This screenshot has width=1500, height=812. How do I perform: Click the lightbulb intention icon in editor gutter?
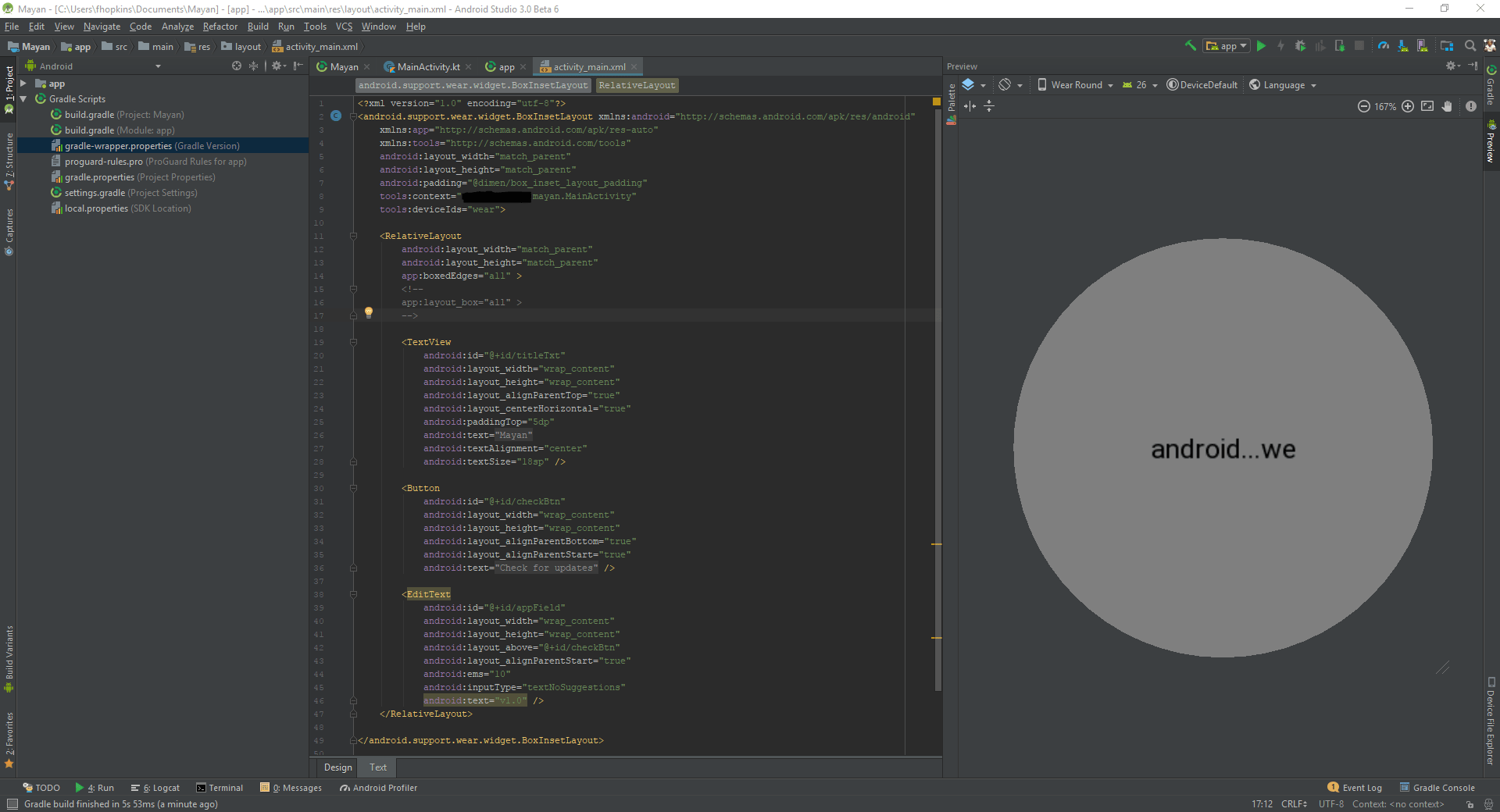coord(369,312)
